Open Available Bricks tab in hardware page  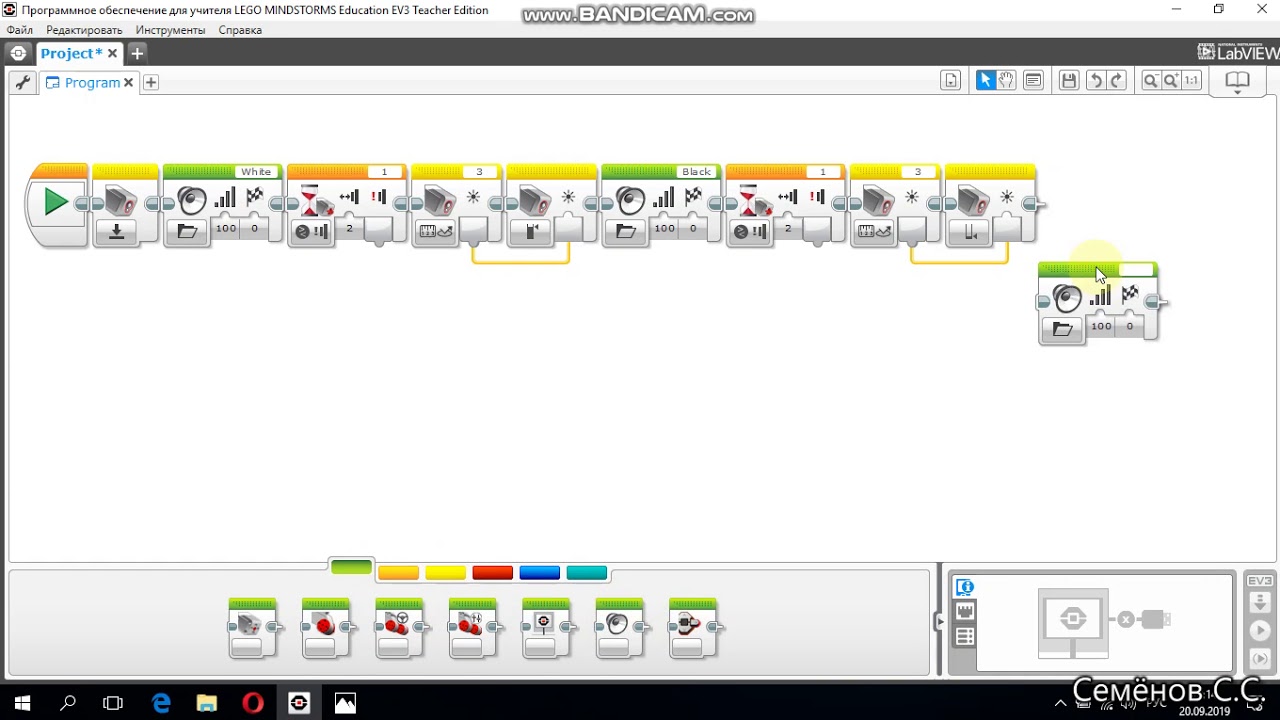[964, 636]
